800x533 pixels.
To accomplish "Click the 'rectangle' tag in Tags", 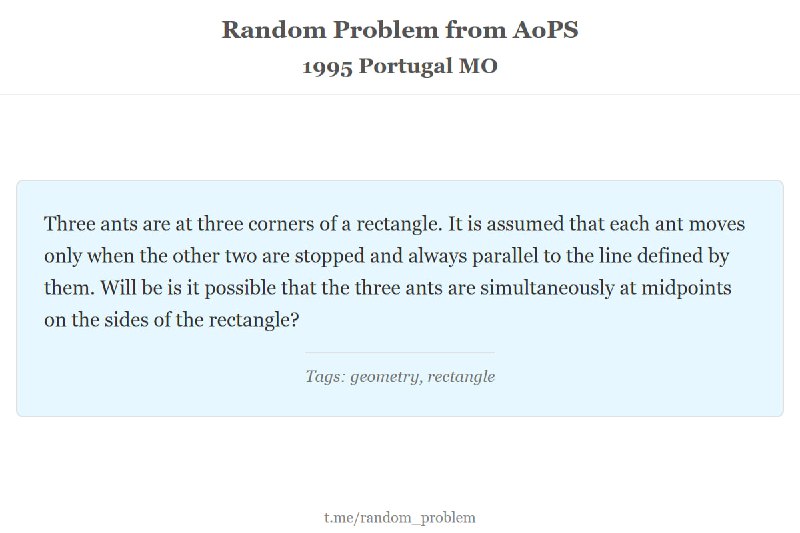I will point(461,377).
